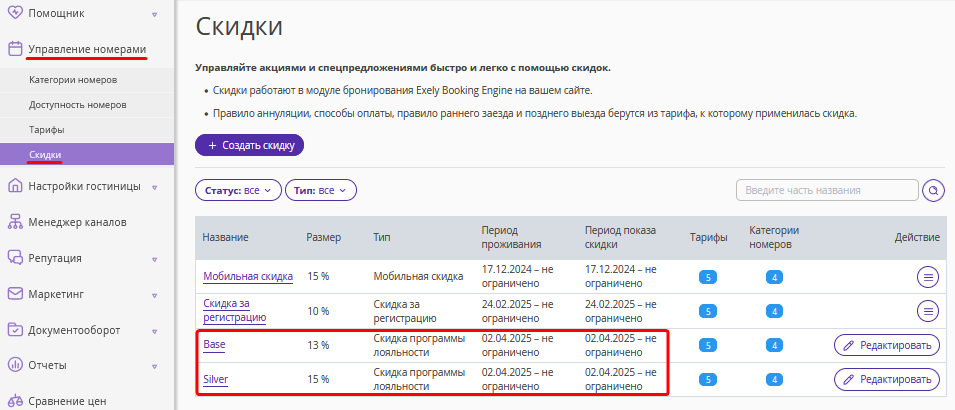Open the Статус: все filter dropdown
This screenshot has height=410, width=955.
tap(238, 190)
